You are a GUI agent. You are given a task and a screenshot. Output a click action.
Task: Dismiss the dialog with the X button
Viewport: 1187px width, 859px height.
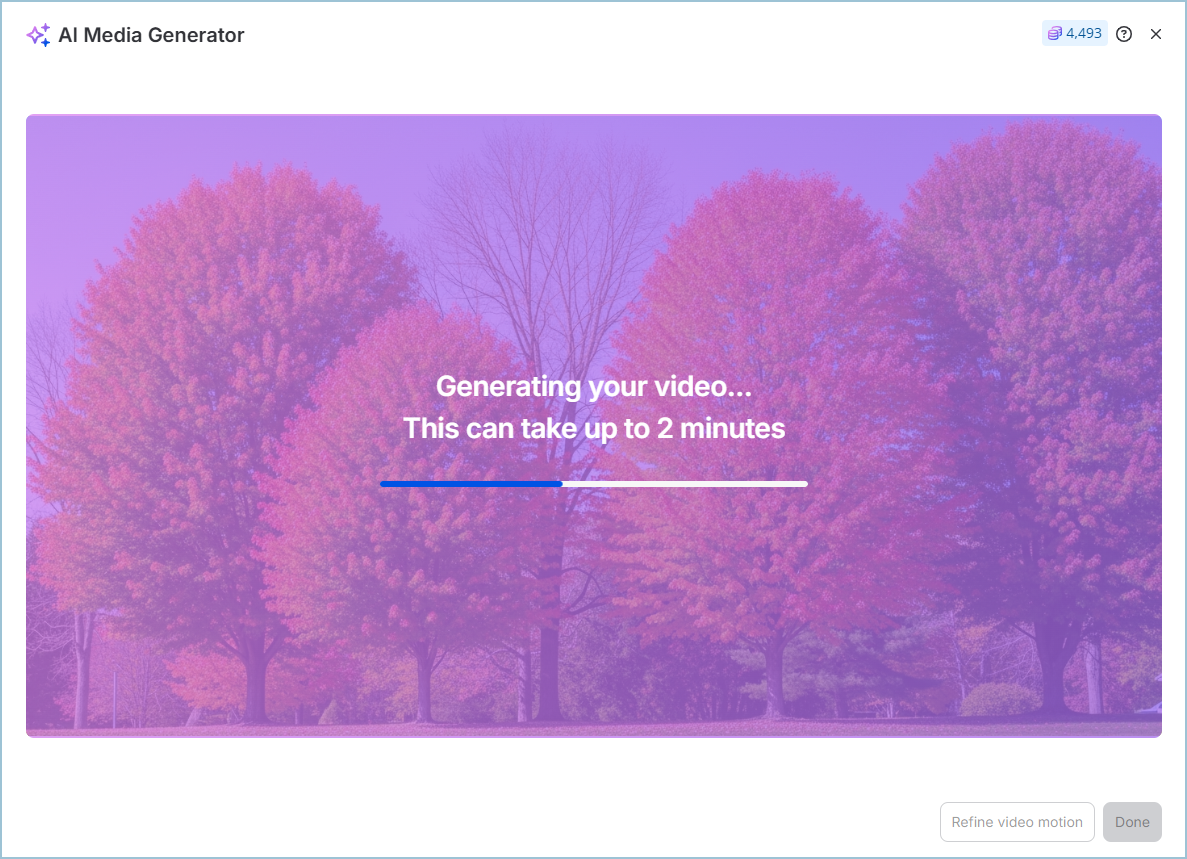(x=1156, y=33)
